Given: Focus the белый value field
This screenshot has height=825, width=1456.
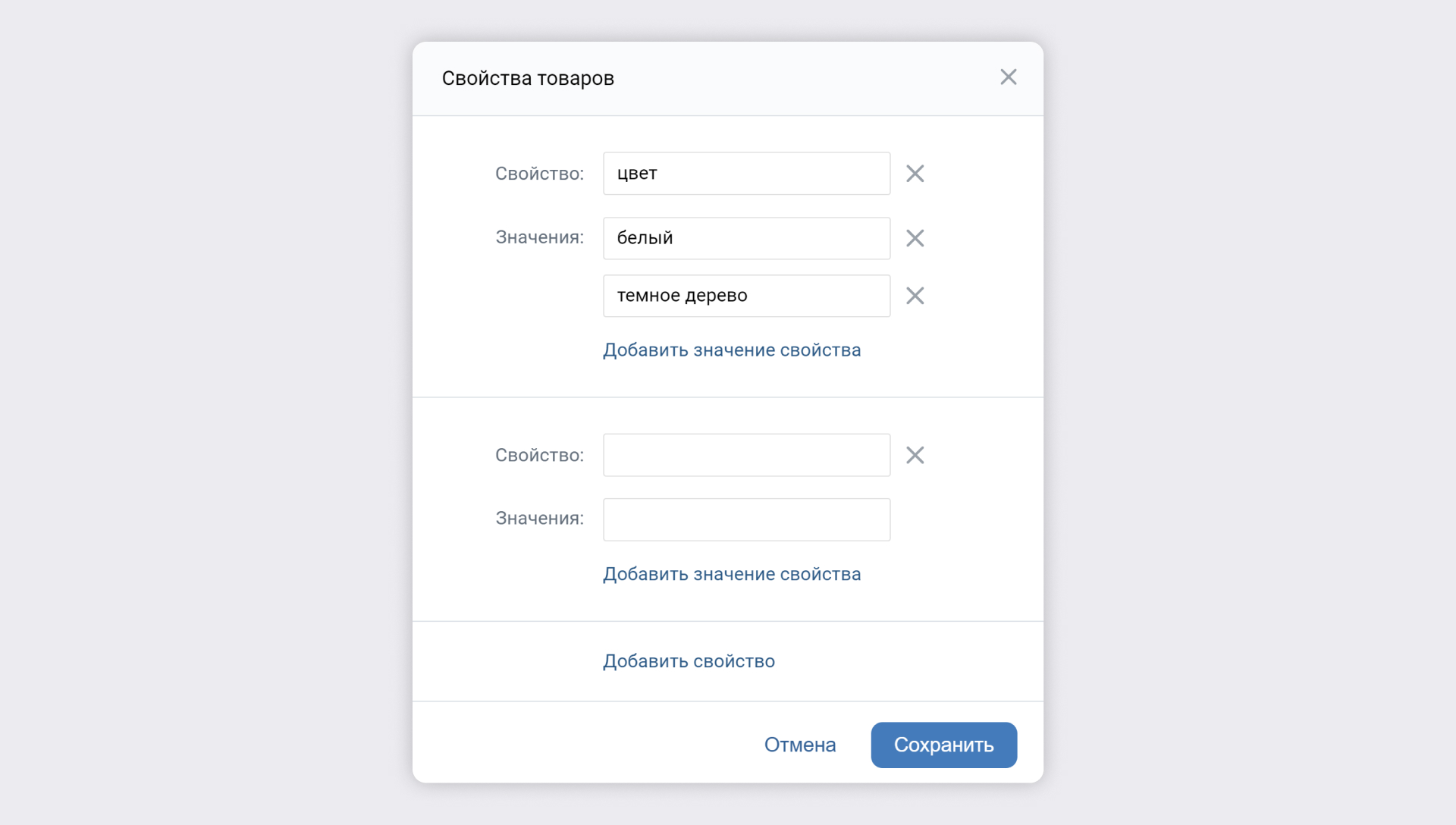Looking at the screenshot, I should [746, 238].
